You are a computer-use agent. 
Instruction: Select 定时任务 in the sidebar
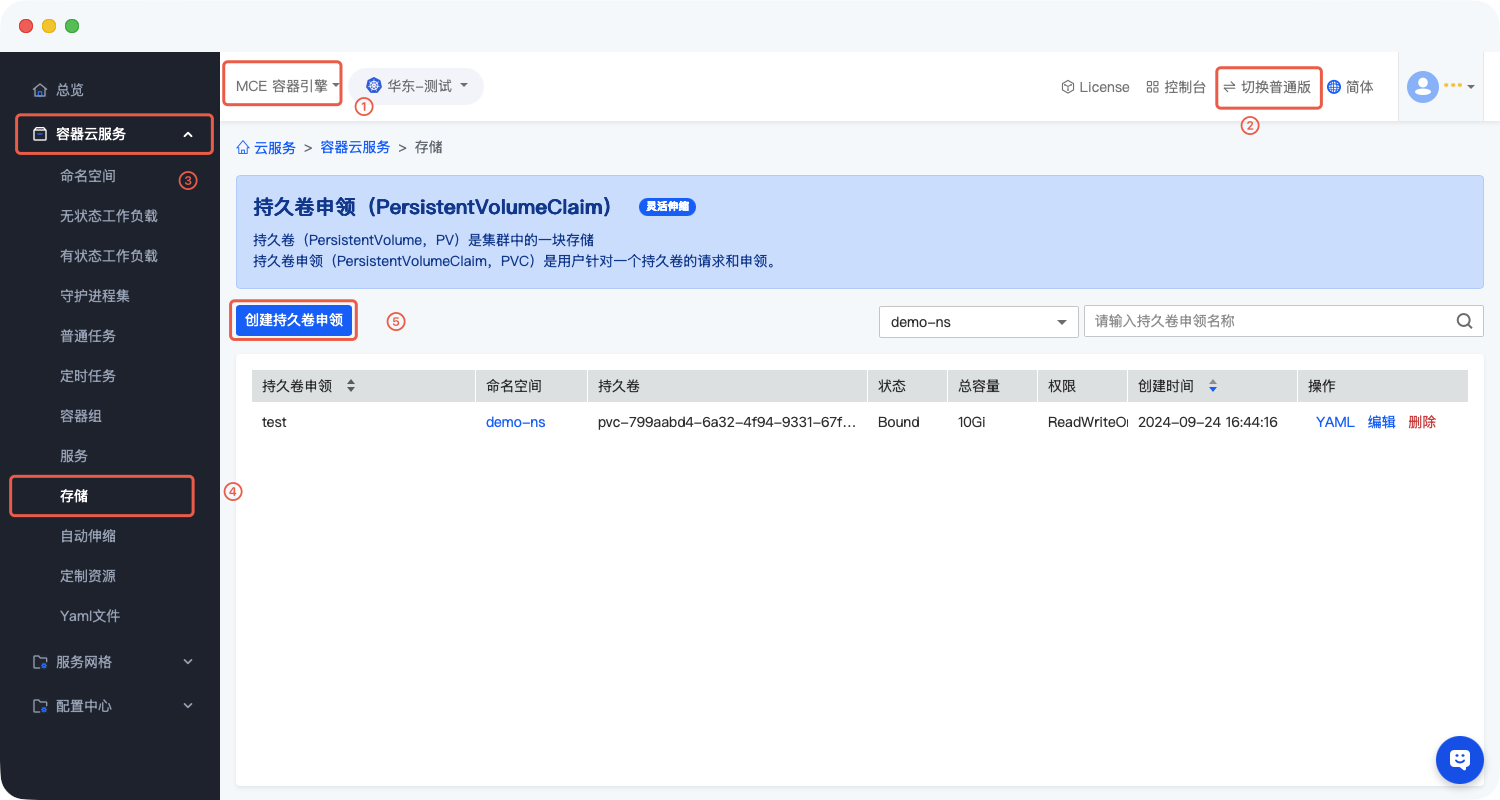(x=88, y=376)
